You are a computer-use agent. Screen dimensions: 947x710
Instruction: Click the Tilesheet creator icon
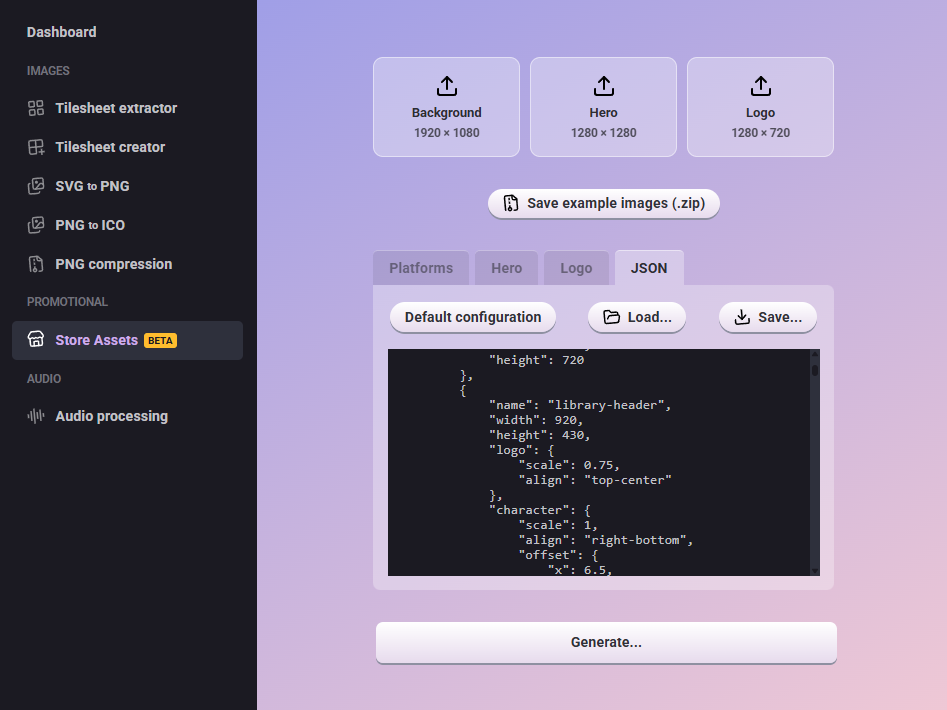(x=36, y=147)
